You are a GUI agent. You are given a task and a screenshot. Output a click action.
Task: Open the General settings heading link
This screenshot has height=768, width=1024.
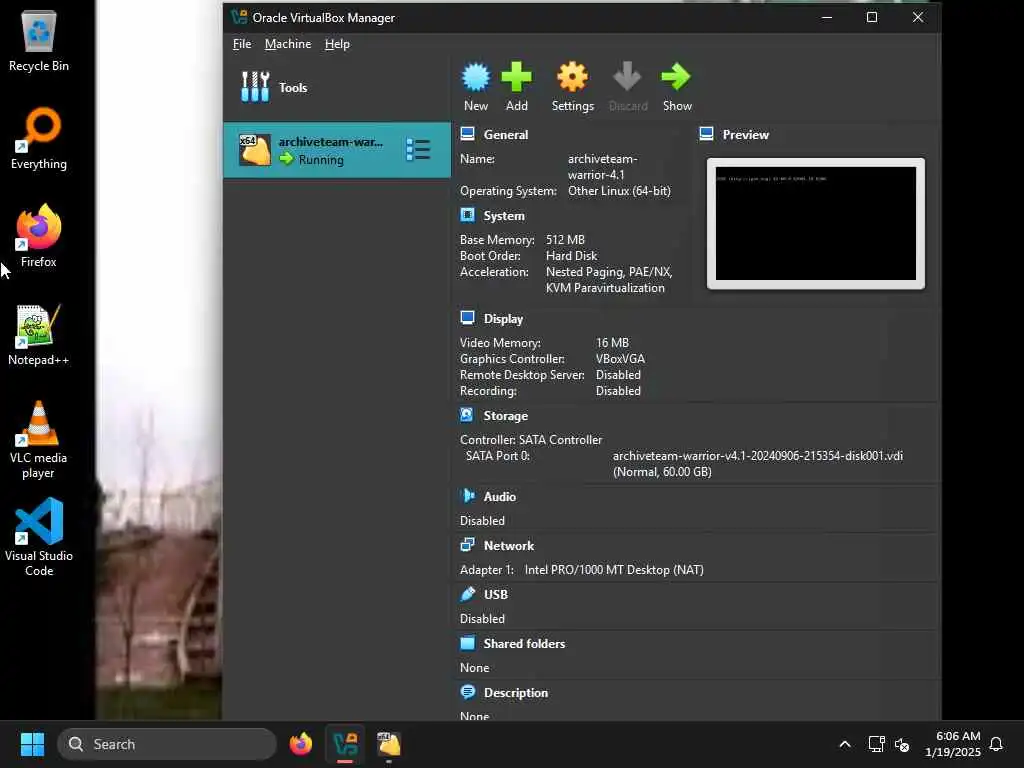point(505,135)
